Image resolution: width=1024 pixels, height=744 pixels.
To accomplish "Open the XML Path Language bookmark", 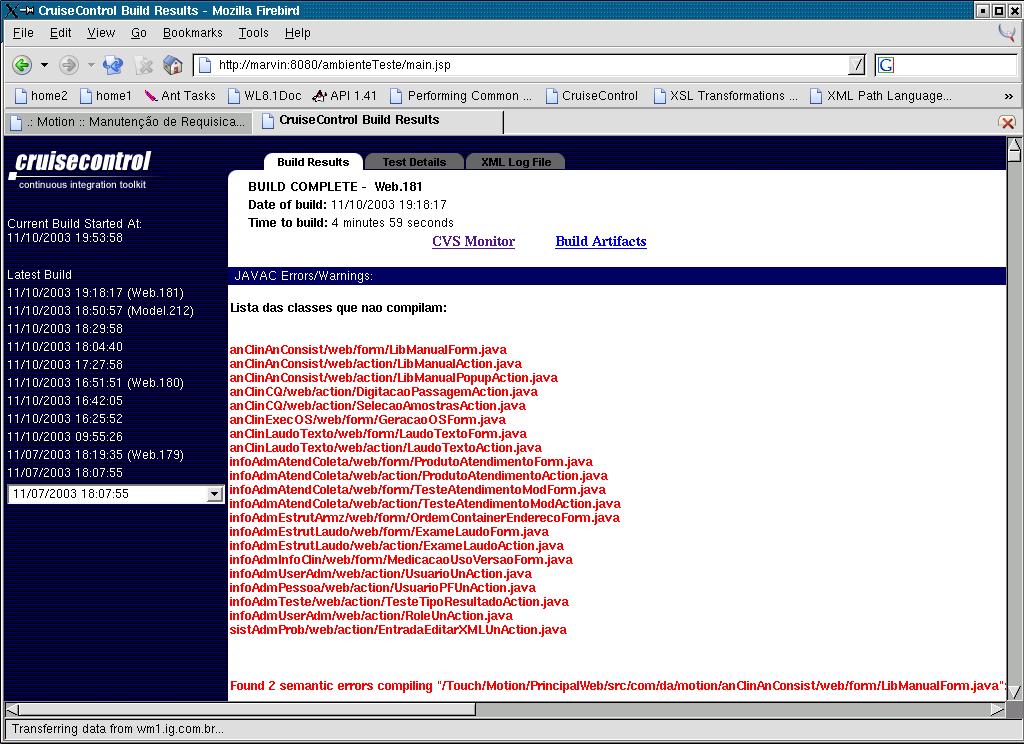I will tap(881, 96).
